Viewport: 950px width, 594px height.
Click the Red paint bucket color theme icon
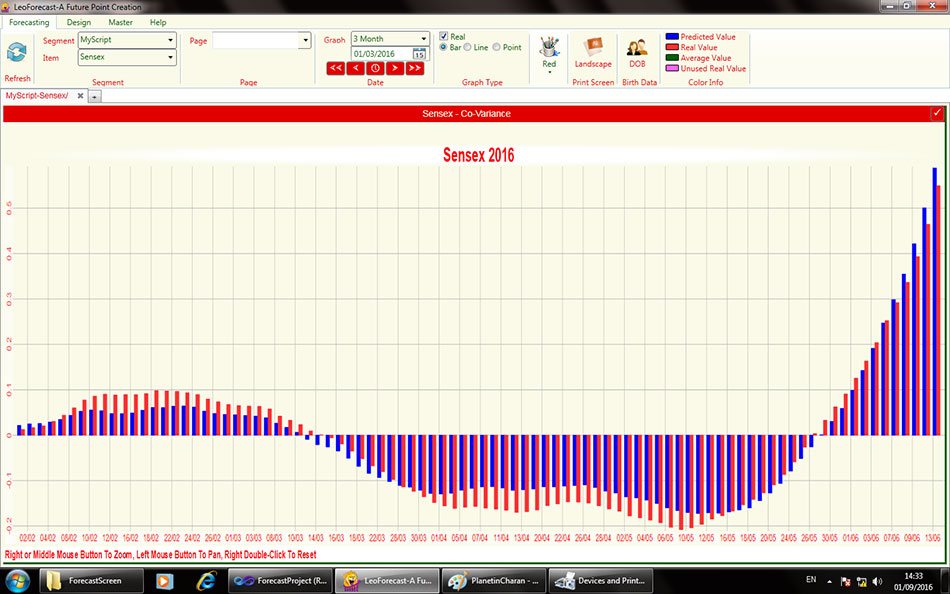click(x=549, y=47)
